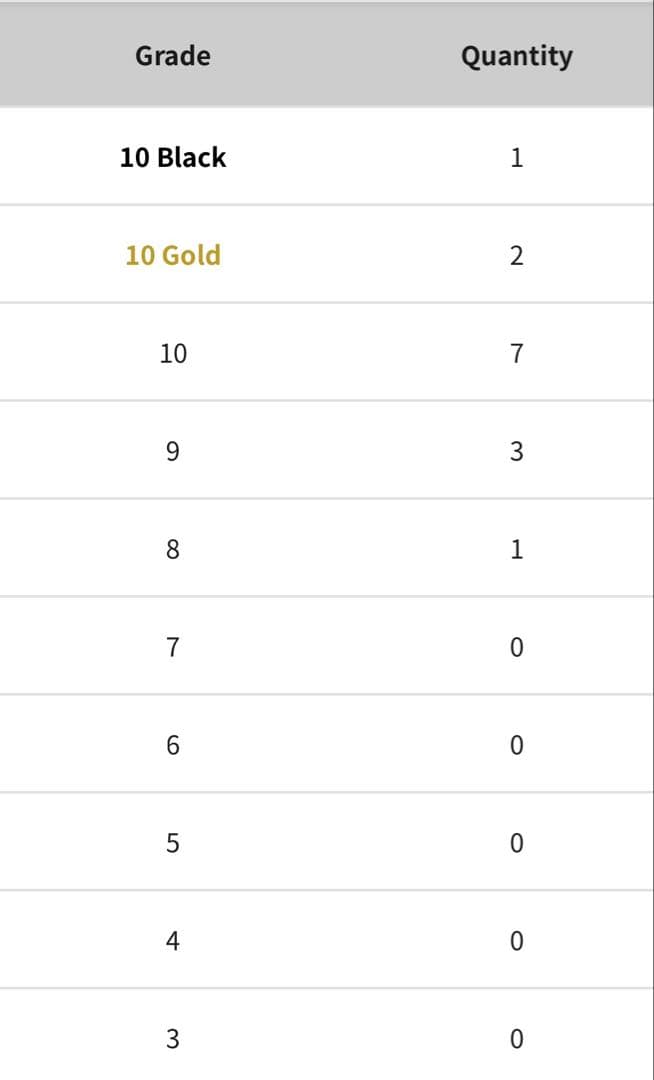Screen dimensions: 654x1080
Task: Select quantity 7 in the grade 10 row
Action: 516,353
